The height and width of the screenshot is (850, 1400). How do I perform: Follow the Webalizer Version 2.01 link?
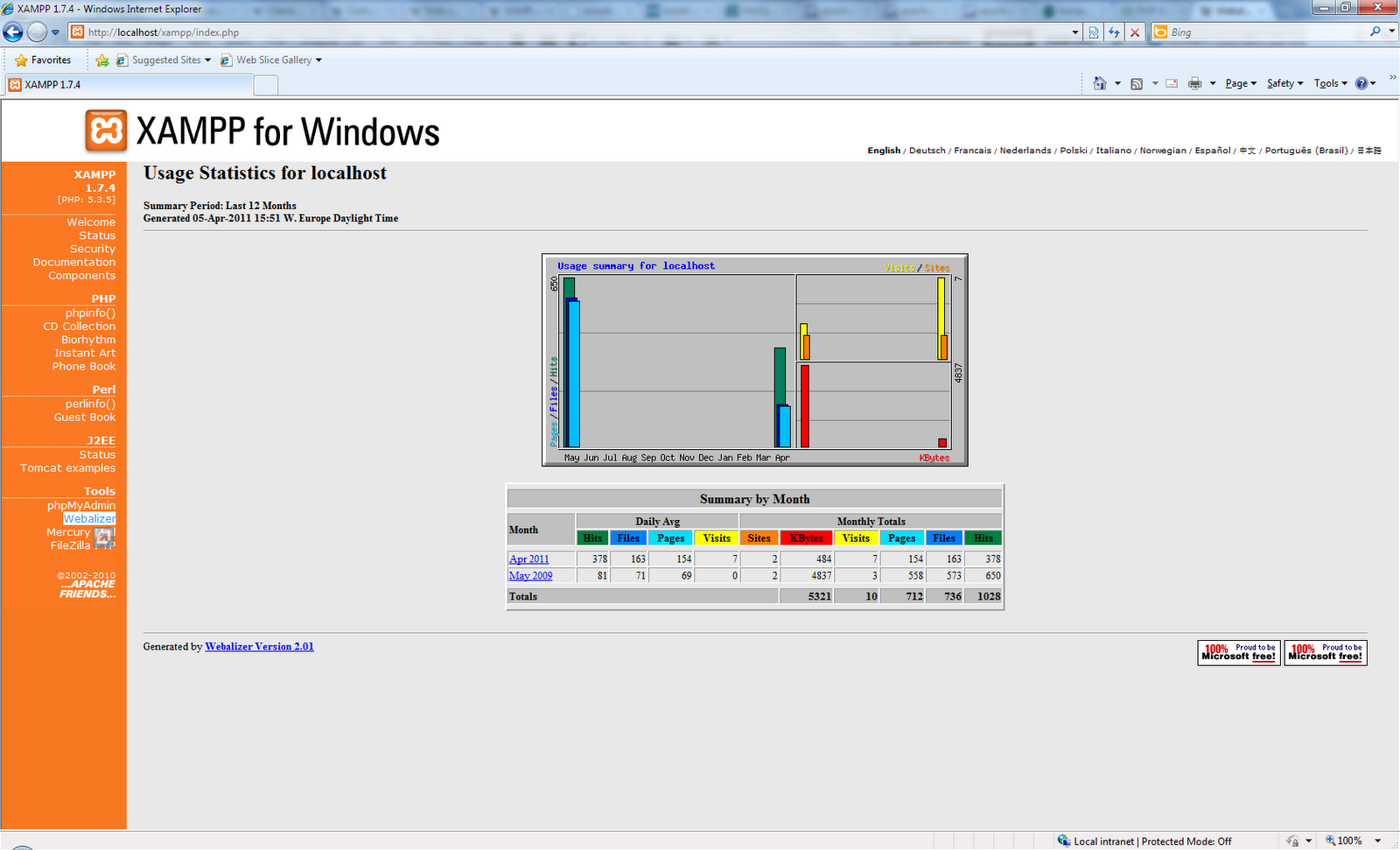(259, 646)
